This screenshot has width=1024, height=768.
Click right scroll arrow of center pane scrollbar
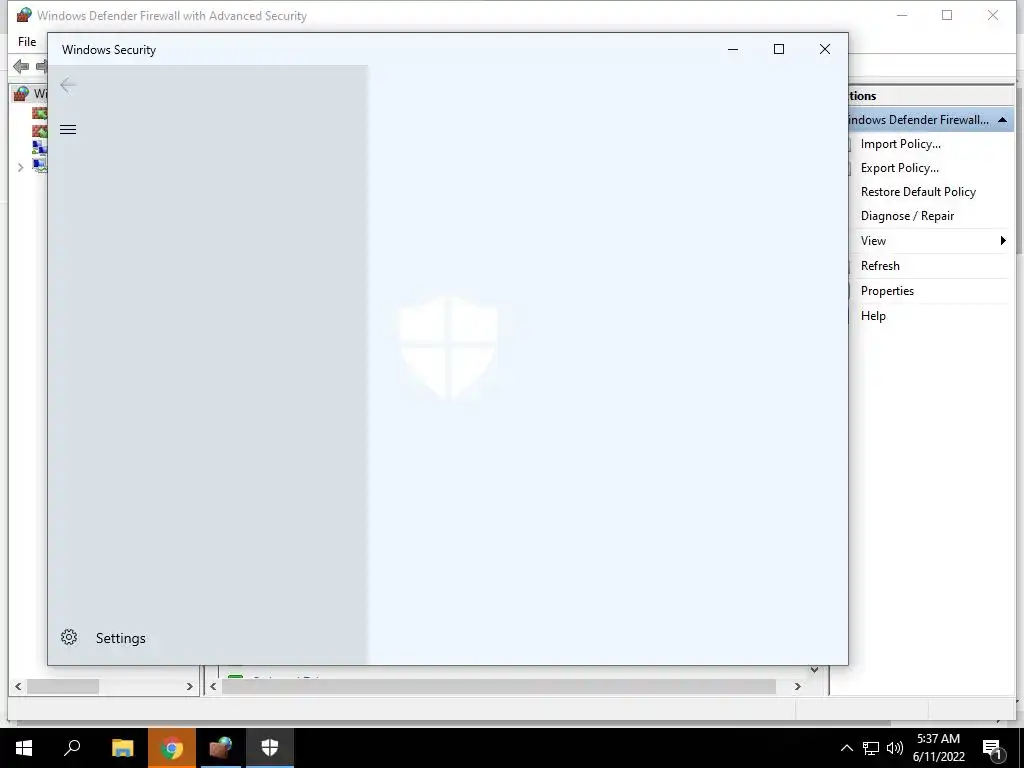click(x=797, y=686)
